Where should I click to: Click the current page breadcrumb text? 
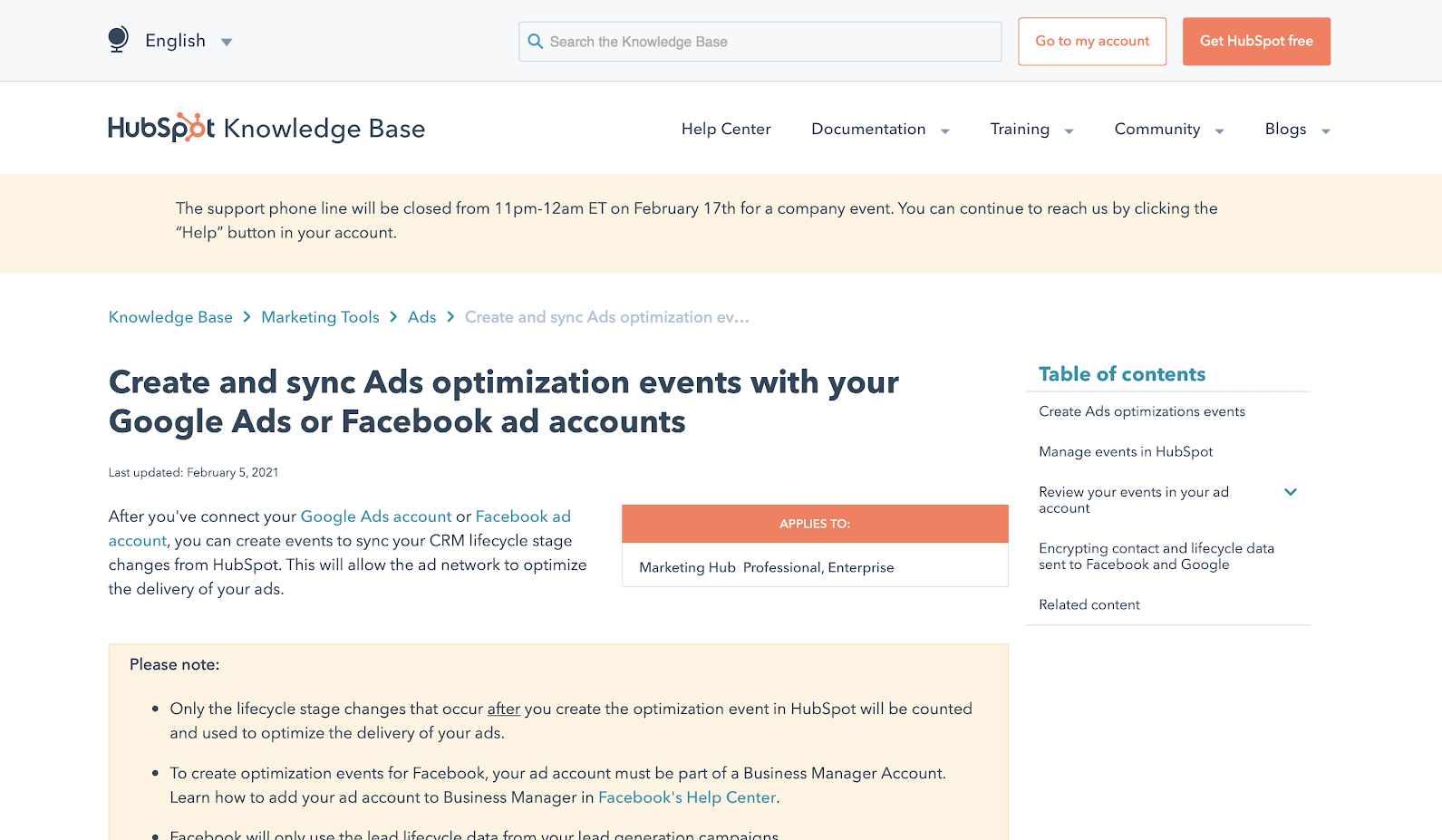[607, 317]
